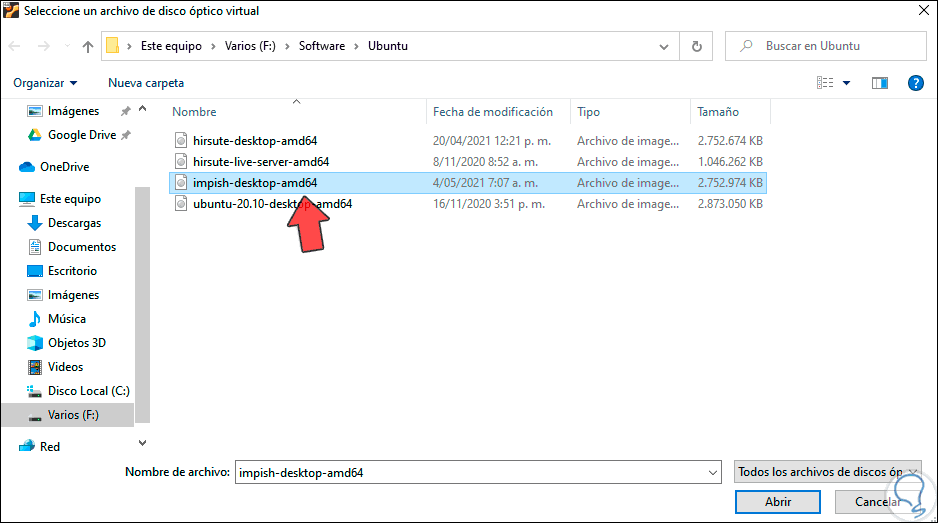The height and width of the screenshot is (523, 938).
Task: Click the ubuntu-20.10-desktop-amd64 disc image icon
Action: tap(181, 203)
